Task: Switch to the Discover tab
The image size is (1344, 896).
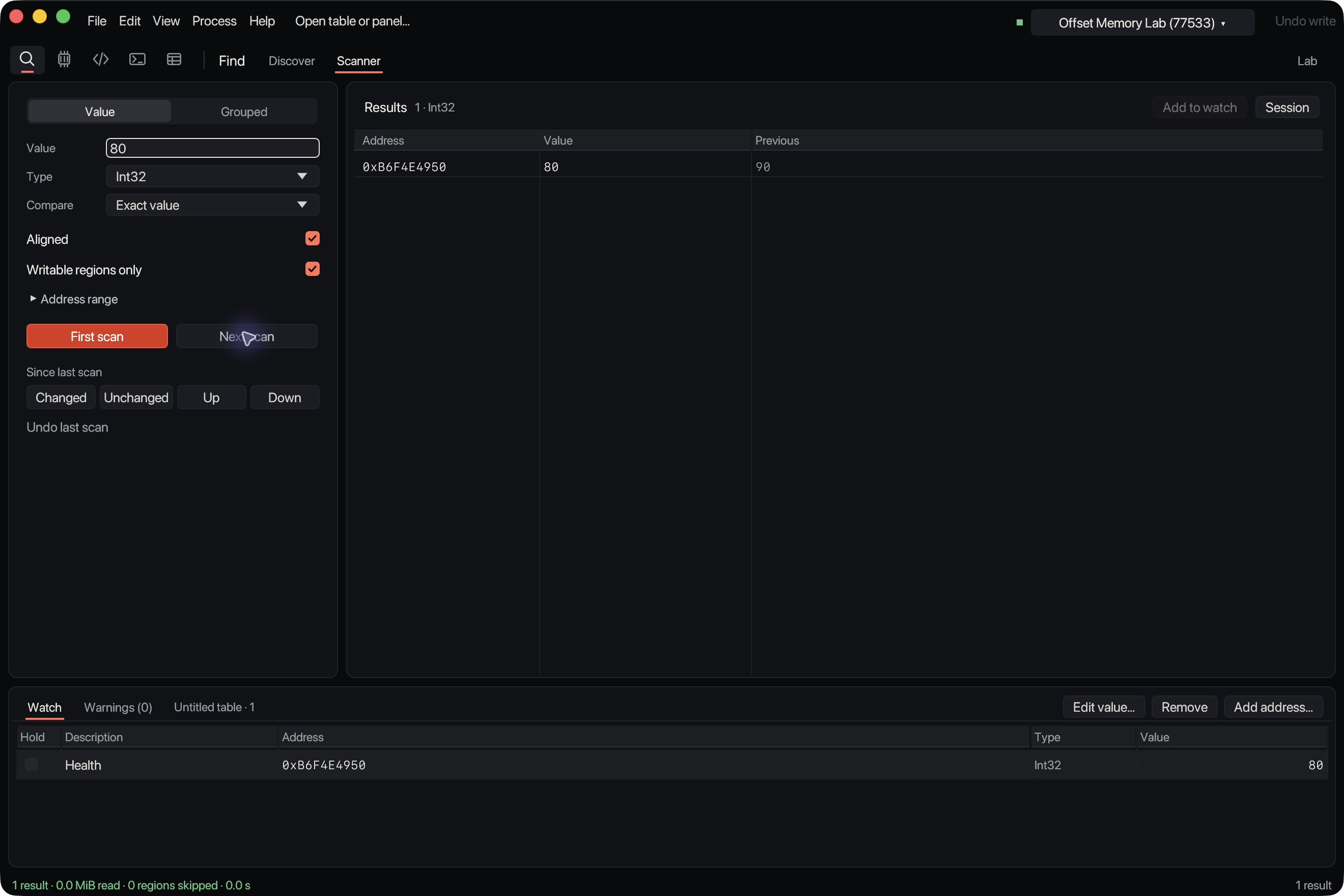Action: (291, 61)
